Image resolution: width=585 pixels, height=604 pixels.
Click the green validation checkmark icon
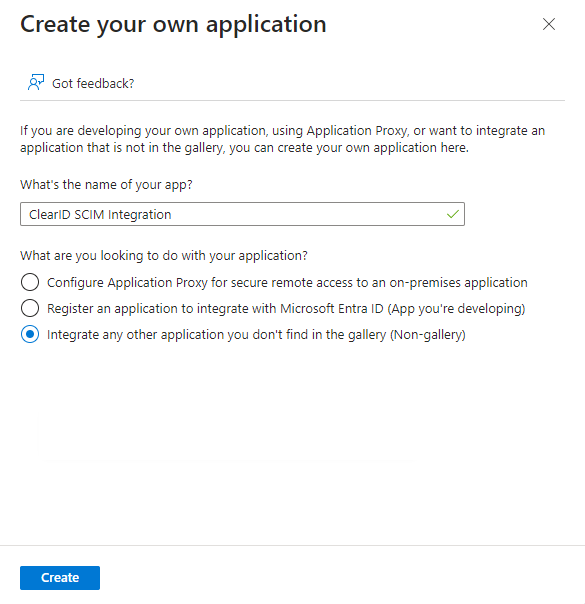click(x=453, y=214)
